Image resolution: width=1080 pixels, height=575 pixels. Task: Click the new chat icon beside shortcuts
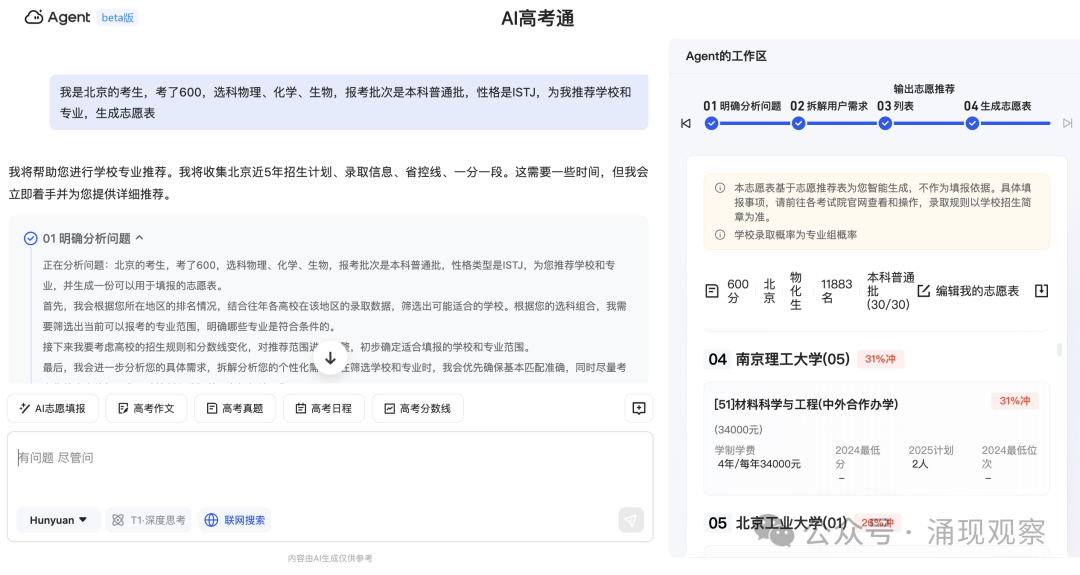point(638,408)
